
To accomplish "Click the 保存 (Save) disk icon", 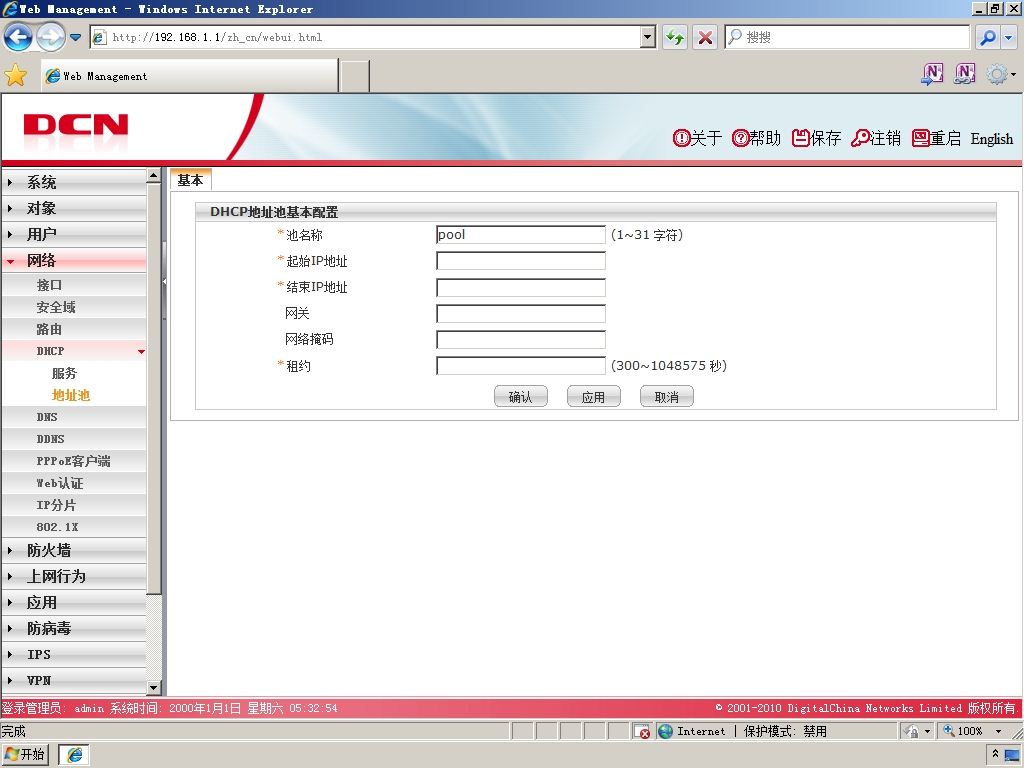I will click(800, 138).
